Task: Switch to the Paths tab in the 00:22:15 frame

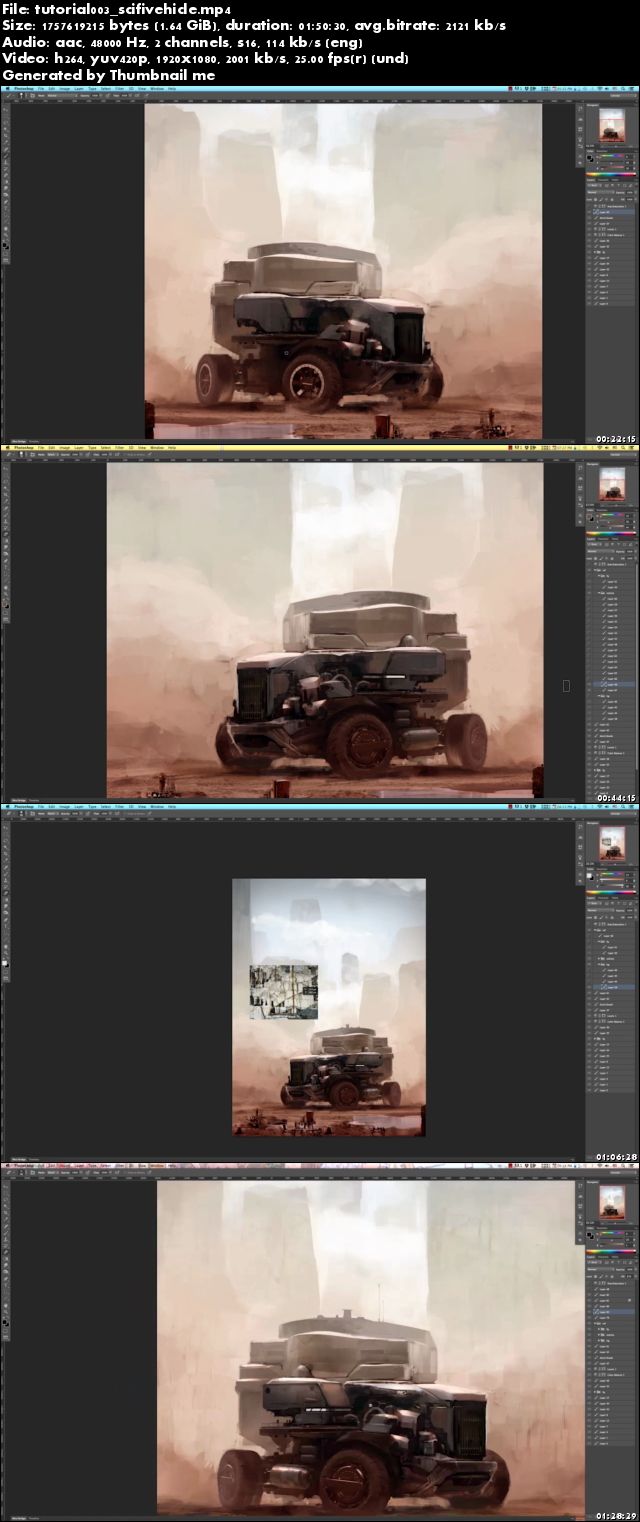Action: tap(615, 180)
